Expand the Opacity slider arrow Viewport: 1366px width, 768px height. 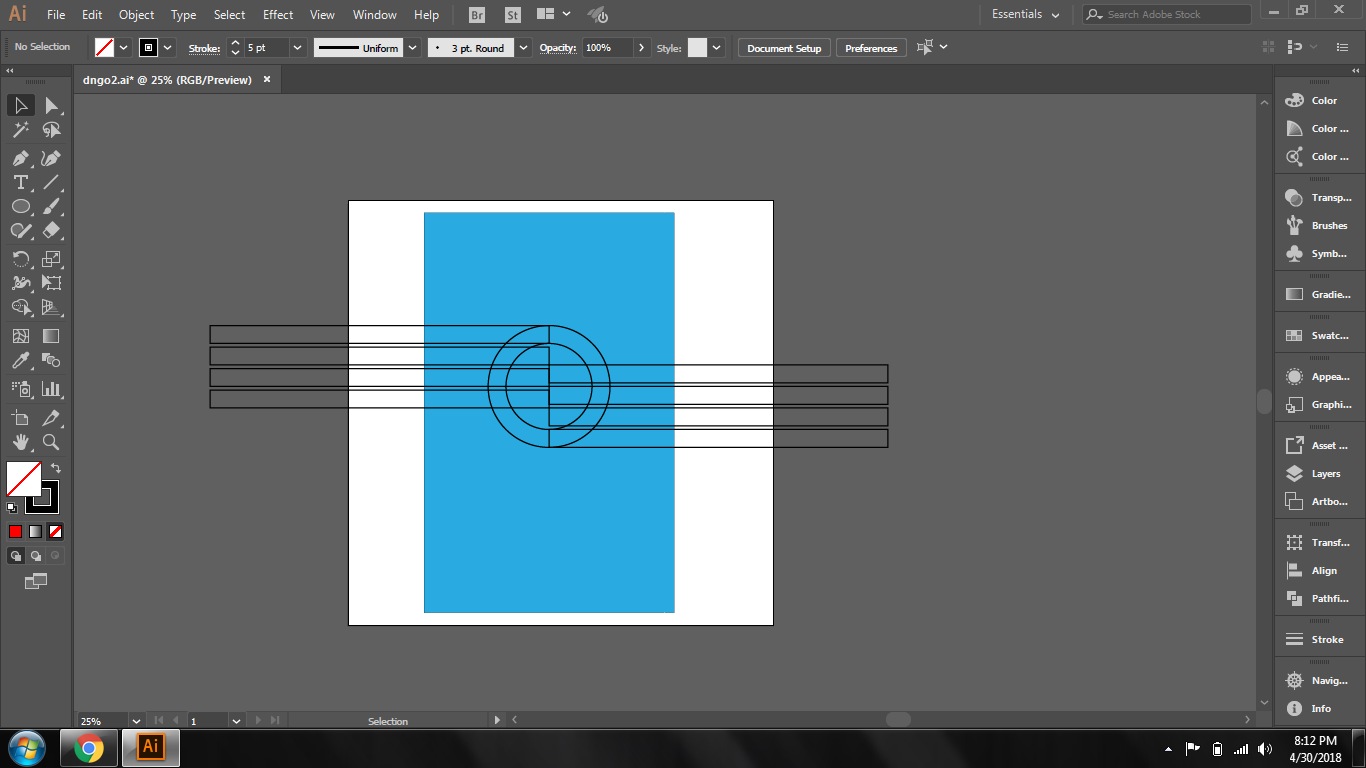coord(642,47)
